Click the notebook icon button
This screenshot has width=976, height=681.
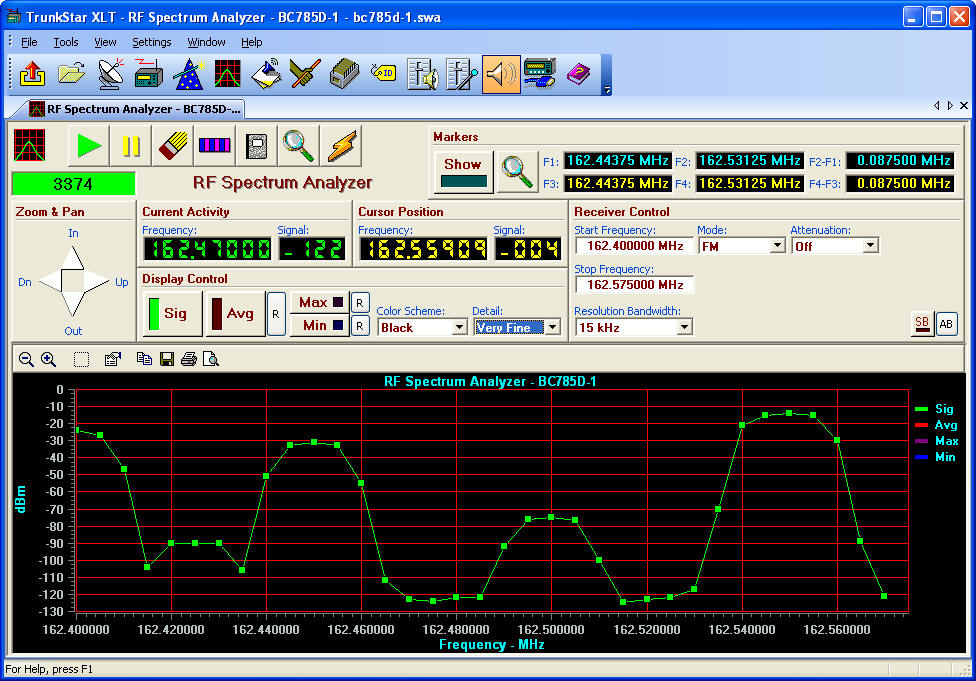tap(256, 146)
